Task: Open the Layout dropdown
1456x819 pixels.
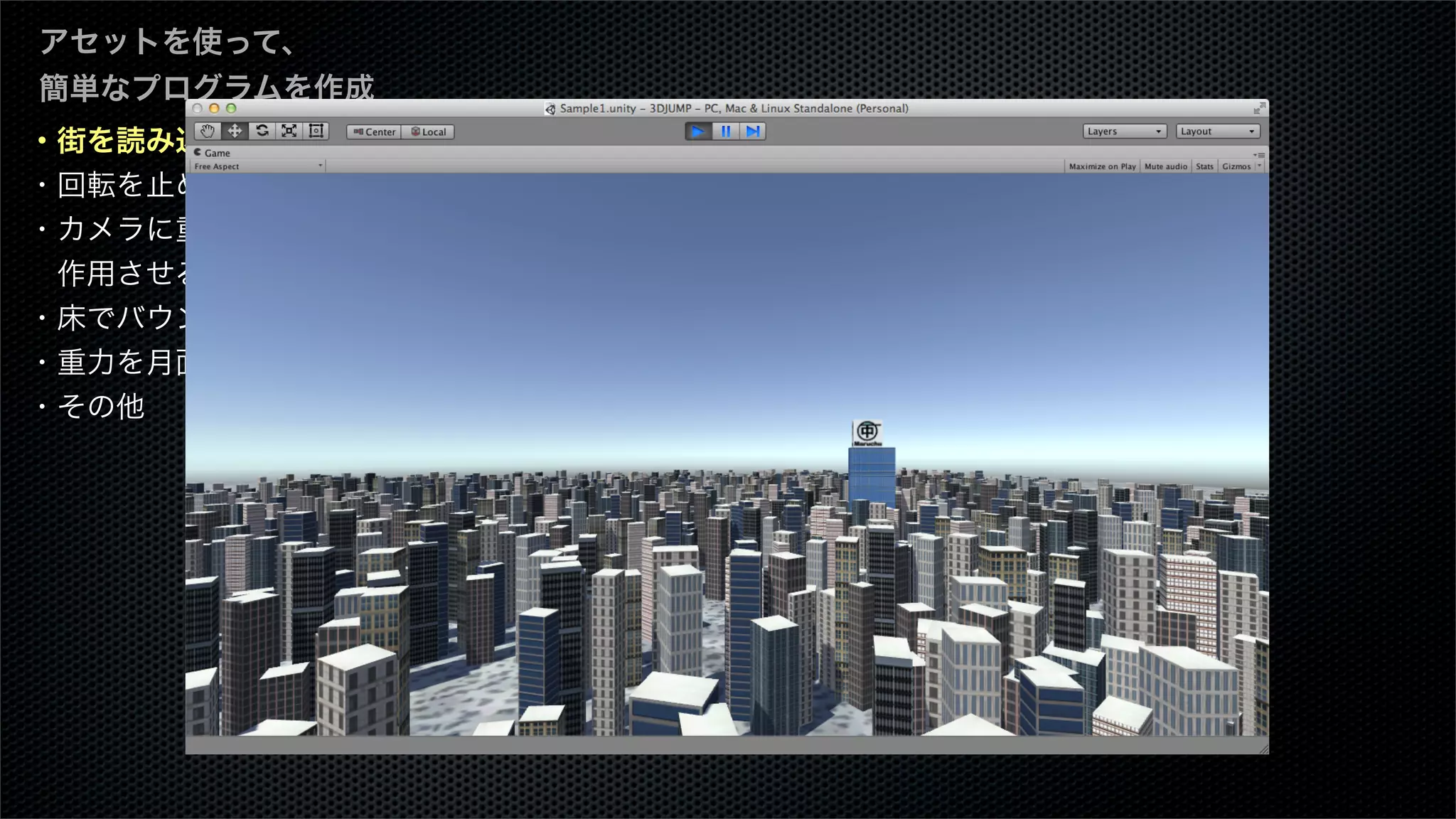Action: coord(1217,131)
